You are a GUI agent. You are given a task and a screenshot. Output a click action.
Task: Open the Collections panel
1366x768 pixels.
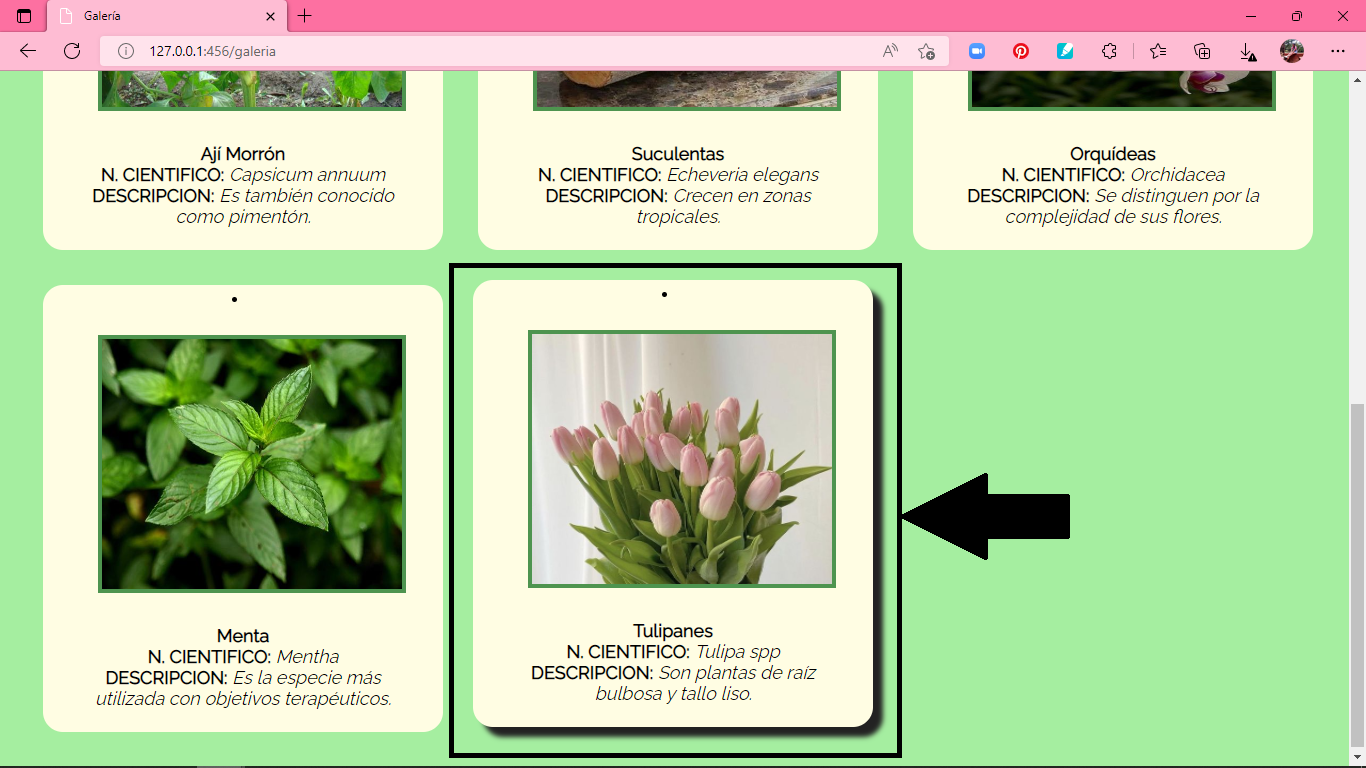pyautogui.click(x=1201, y=50)
